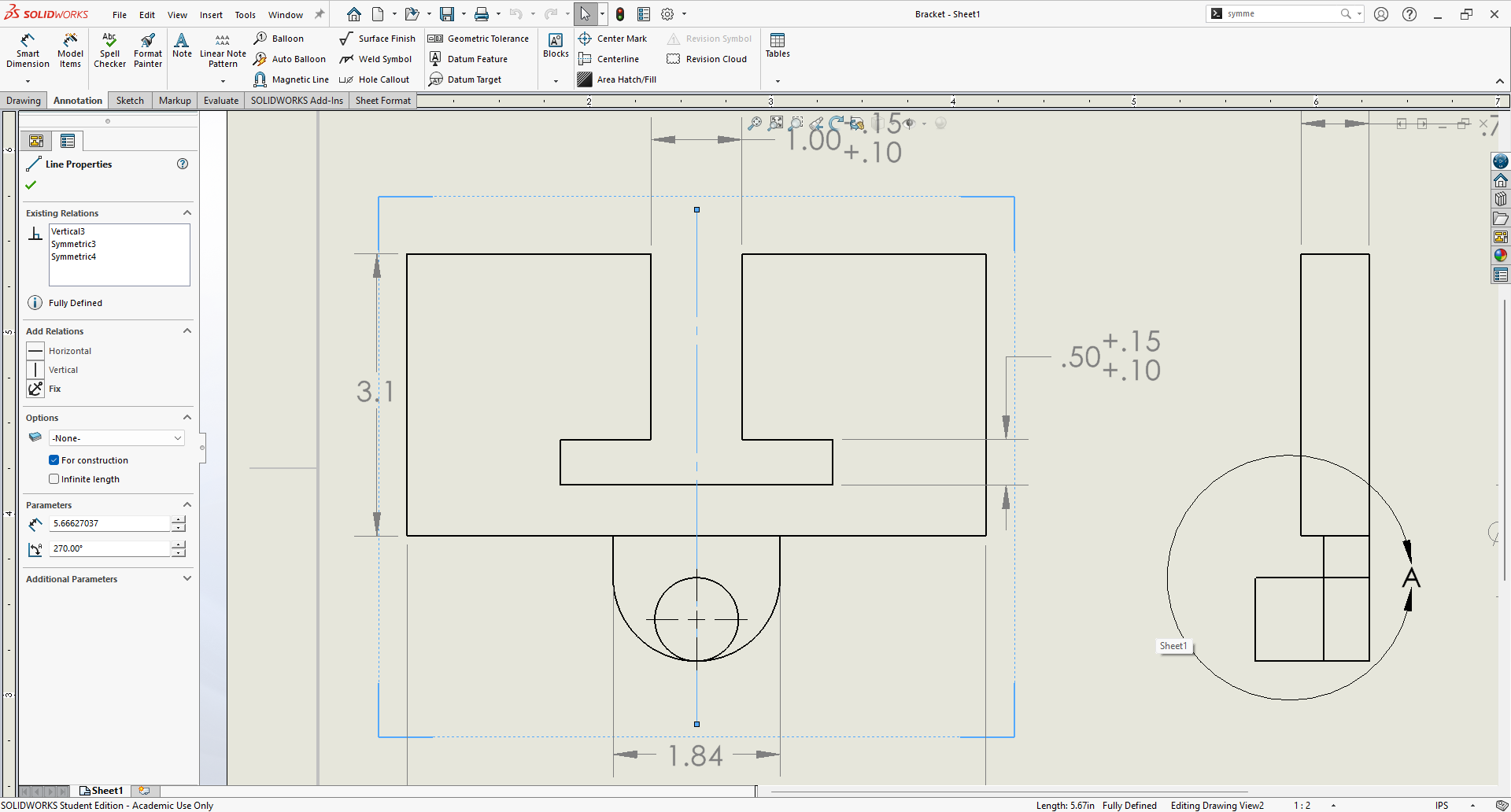This screenshot has width=1511, height=812.
Task: Accept Line Properties with green checkmark
Action: coord(31,185)
